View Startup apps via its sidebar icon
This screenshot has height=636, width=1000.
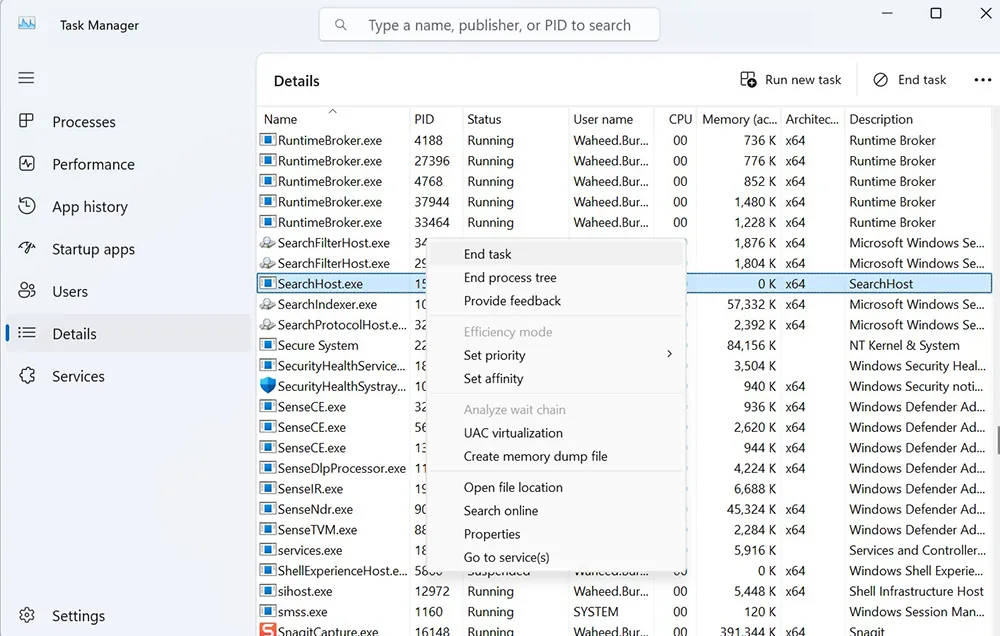[x=26, y=249]
